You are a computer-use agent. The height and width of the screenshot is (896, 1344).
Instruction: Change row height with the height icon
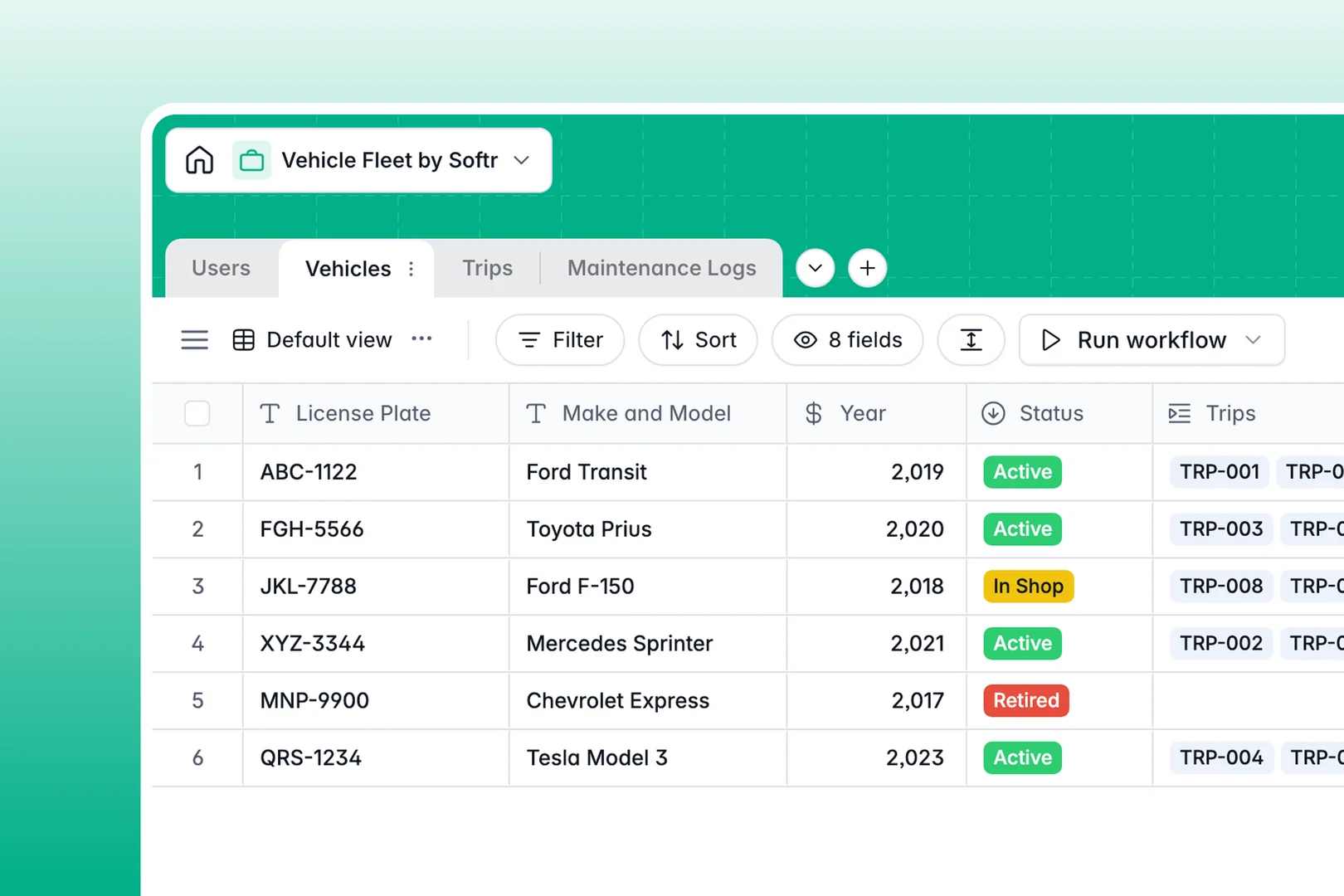coord(971,340)
